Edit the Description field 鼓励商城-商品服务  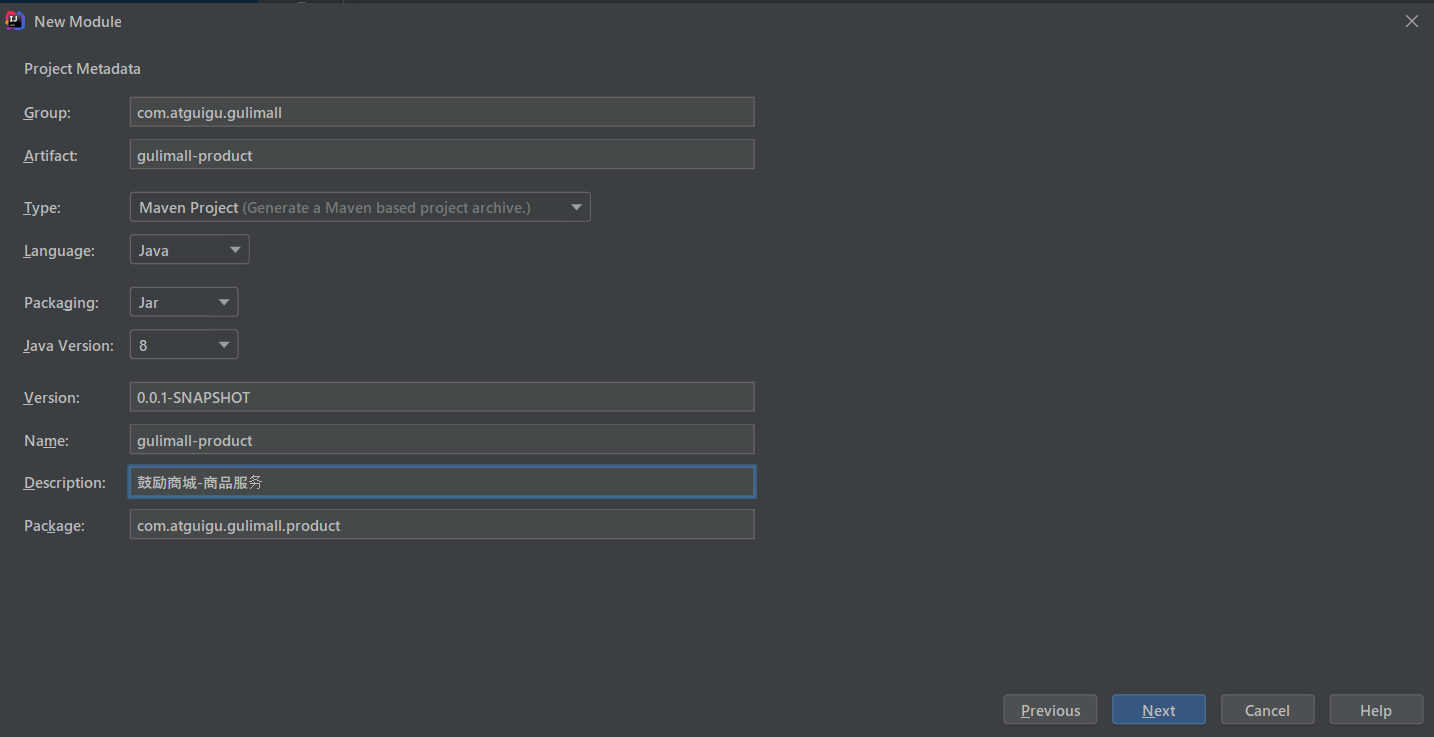coord(442,482)
